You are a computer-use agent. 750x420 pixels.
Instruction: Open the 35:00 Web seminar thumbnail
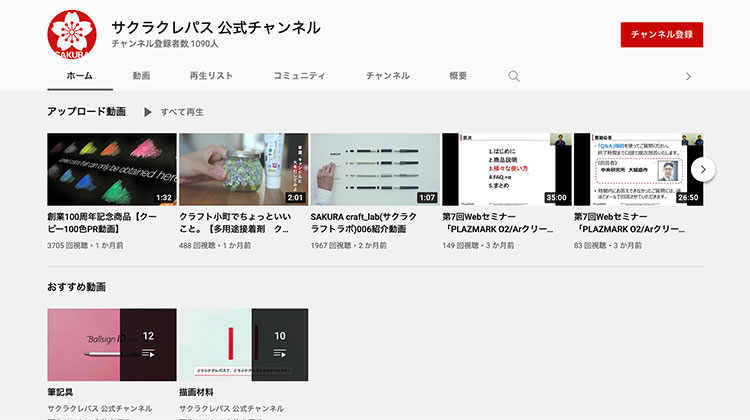click(507, 169)
